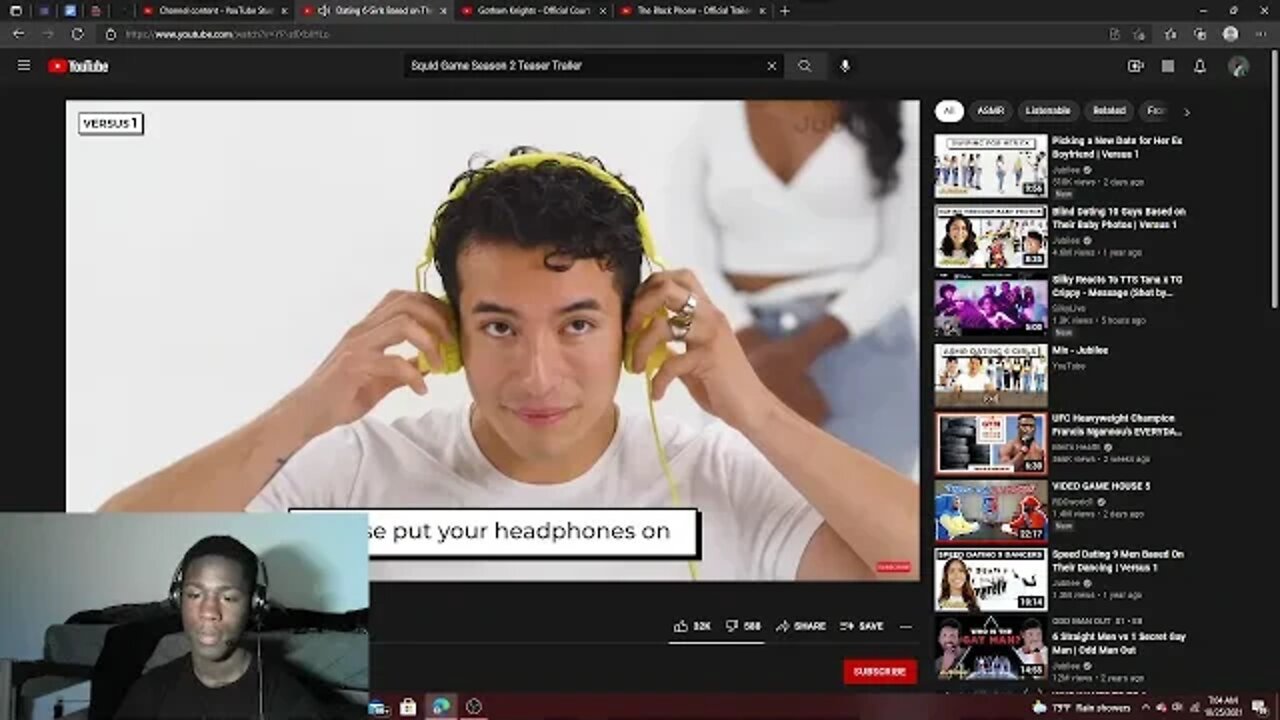Image resolution: width=1280 pixels, height=720 pixels.
Task: Open the YouTube apps grid icon
Action: [1168, 66]
